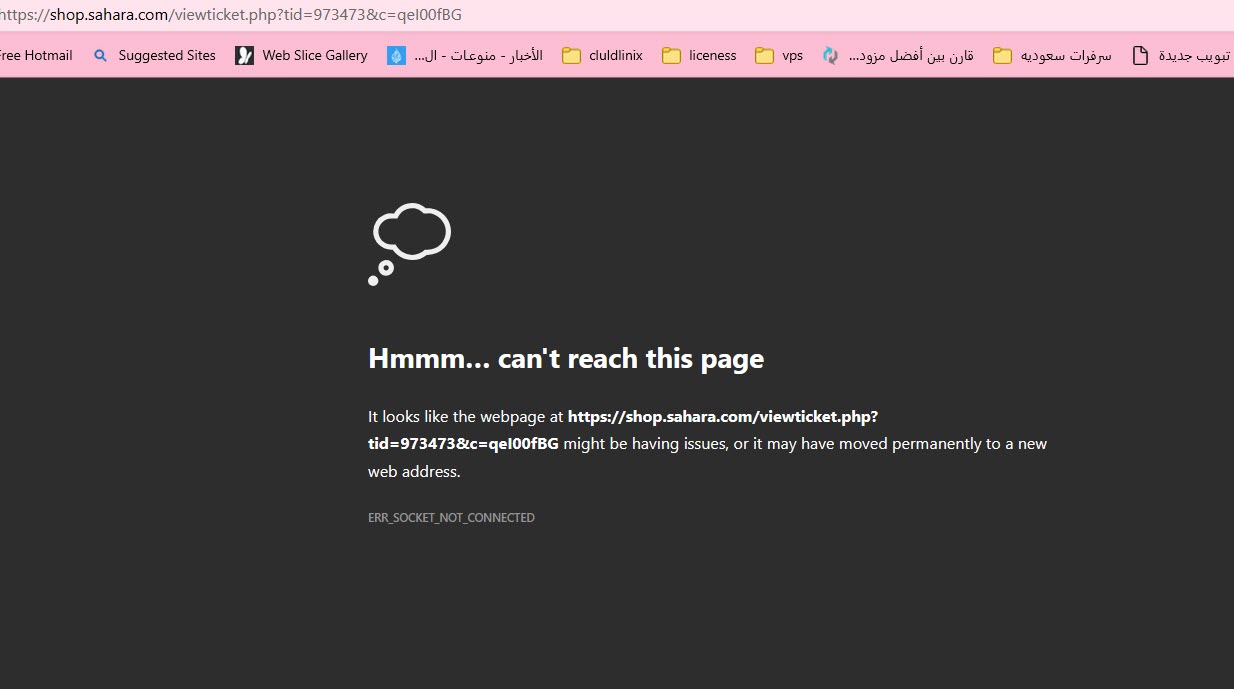The width and height of the screenshot is (1234, 689).
Task: Open the Web Slice Gallery bookmark label
Action: pos(315,56)
